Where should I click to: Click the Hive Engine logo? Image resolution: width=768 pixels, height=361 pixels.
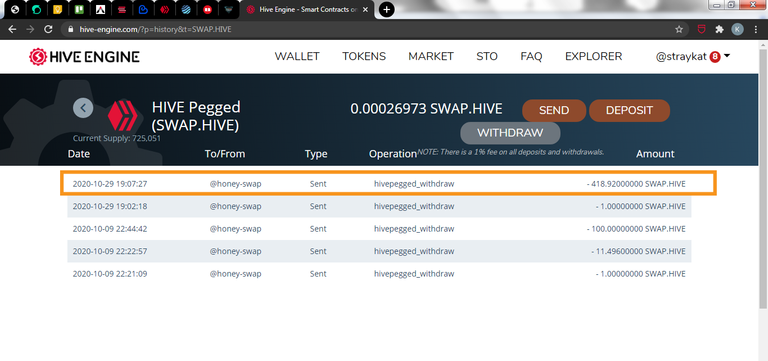[84, 57]
